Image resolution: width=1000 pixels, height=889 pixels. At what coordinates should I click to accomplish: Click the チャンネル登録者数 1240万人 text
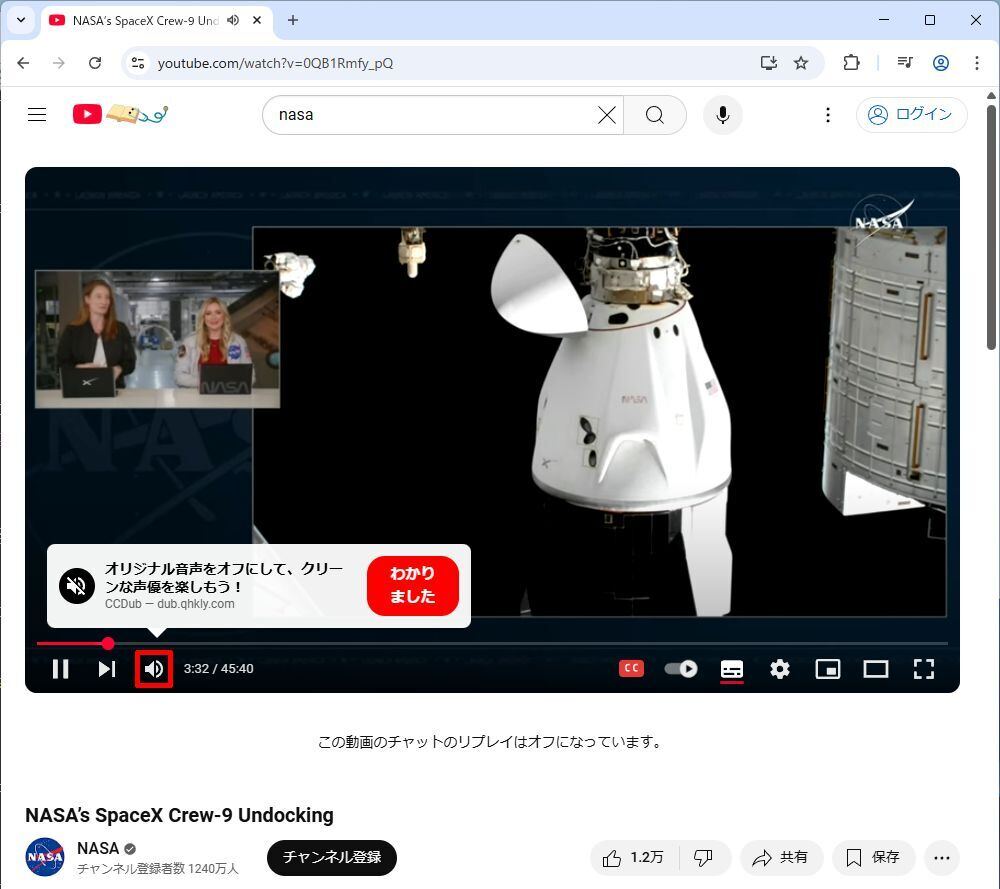pyautogui.click(x=158, y=869)
